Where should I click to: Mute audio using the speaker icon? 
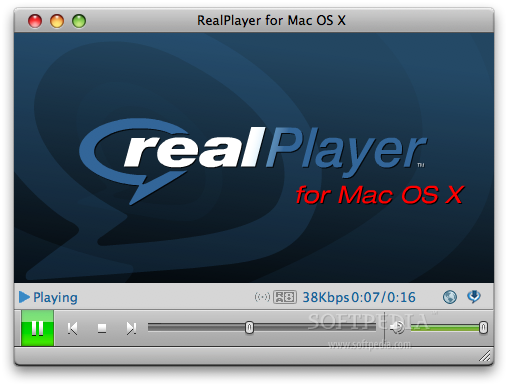click(397, 327)
